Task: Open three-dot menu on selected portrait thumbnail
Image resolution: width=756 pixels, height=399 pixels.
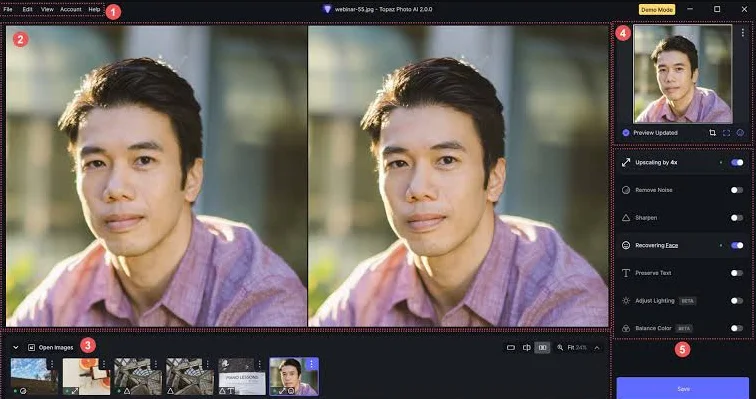Action: click(x=311, y=364)
